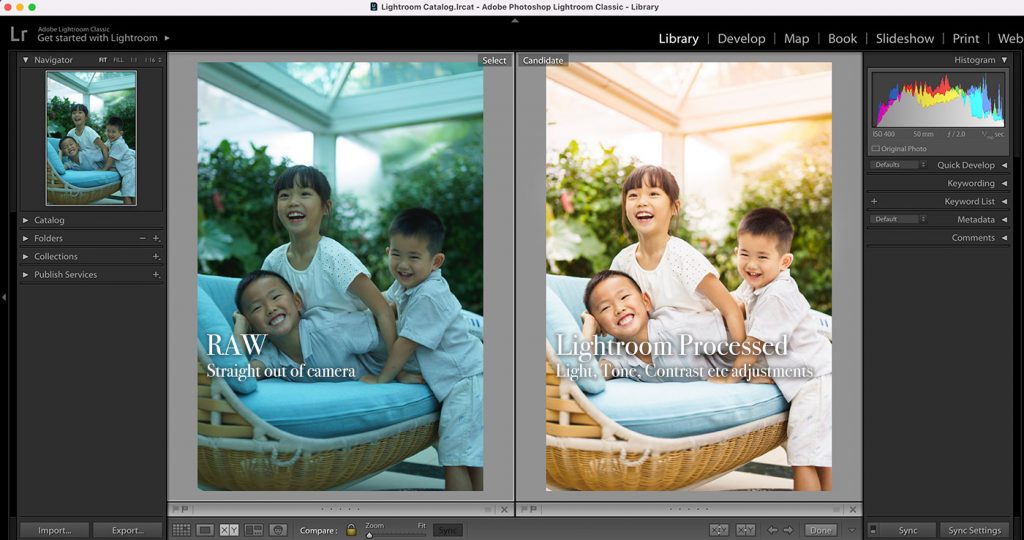Expand the Folders panel
This screenshot has width=1024, height=540.
click(x=25, y=238)
